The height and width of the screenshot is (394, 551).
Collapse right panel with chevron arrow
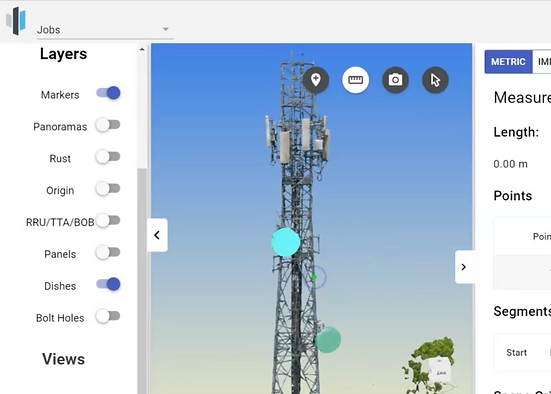point(464,267)
